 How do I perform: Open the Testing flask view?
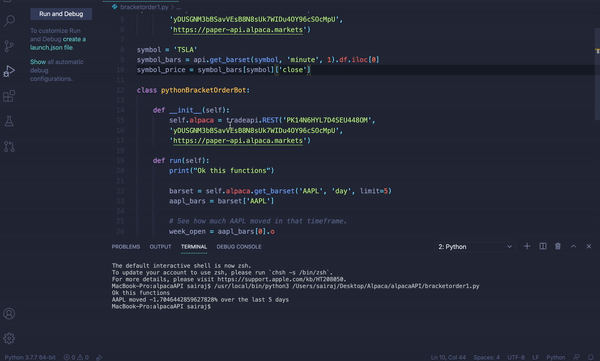point(9,121)
